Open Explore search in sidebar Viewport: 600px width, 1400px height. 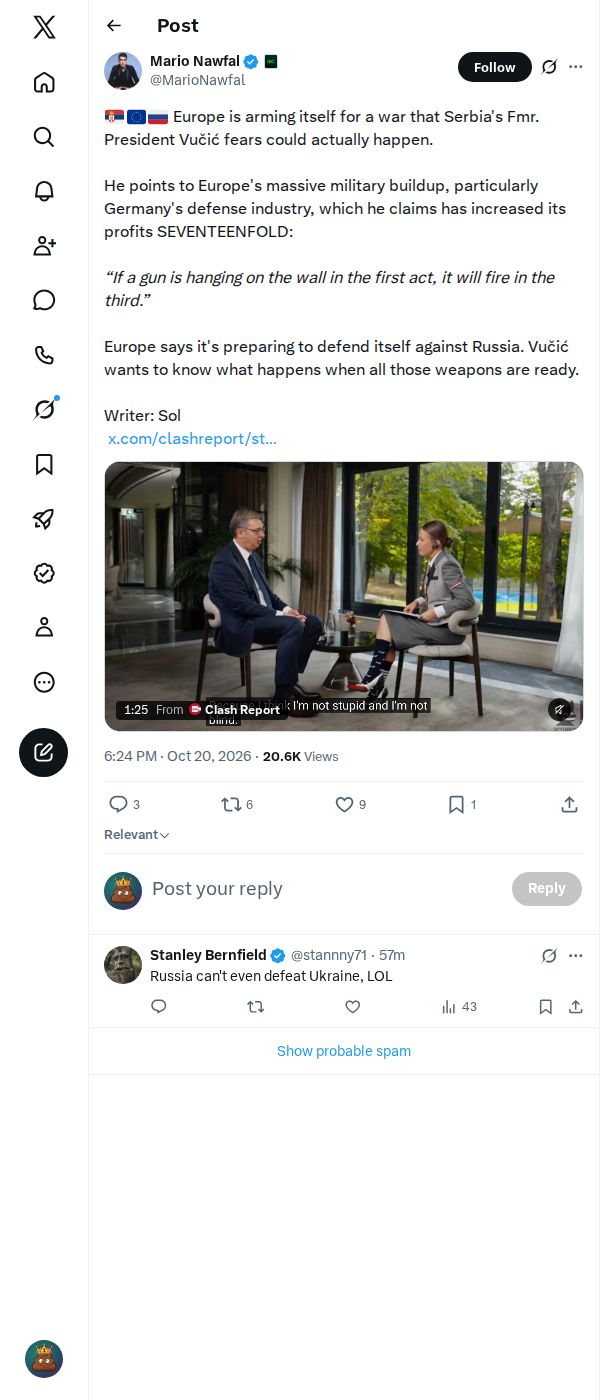[44, 137]
